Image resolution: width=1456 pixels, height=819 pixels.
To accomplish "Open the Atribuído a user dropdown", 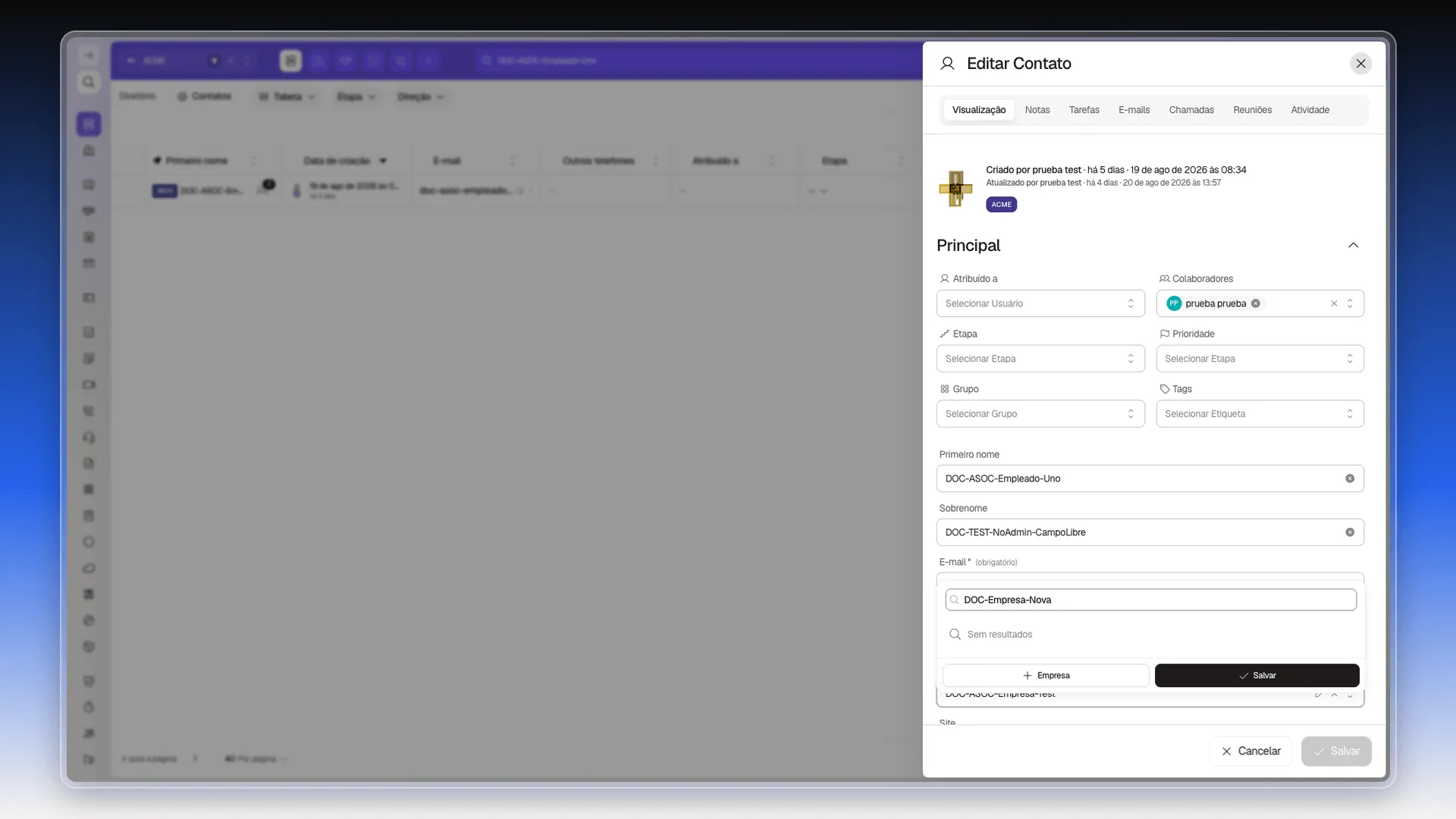I will click(1040, 303).
